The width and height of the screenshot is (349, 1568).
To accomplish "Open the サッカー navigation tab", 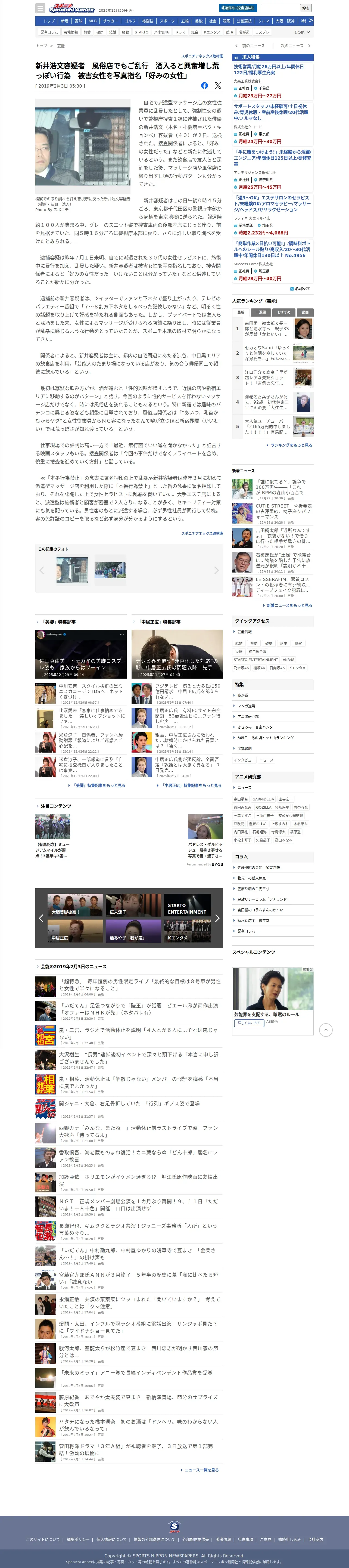I will (111, 21).
